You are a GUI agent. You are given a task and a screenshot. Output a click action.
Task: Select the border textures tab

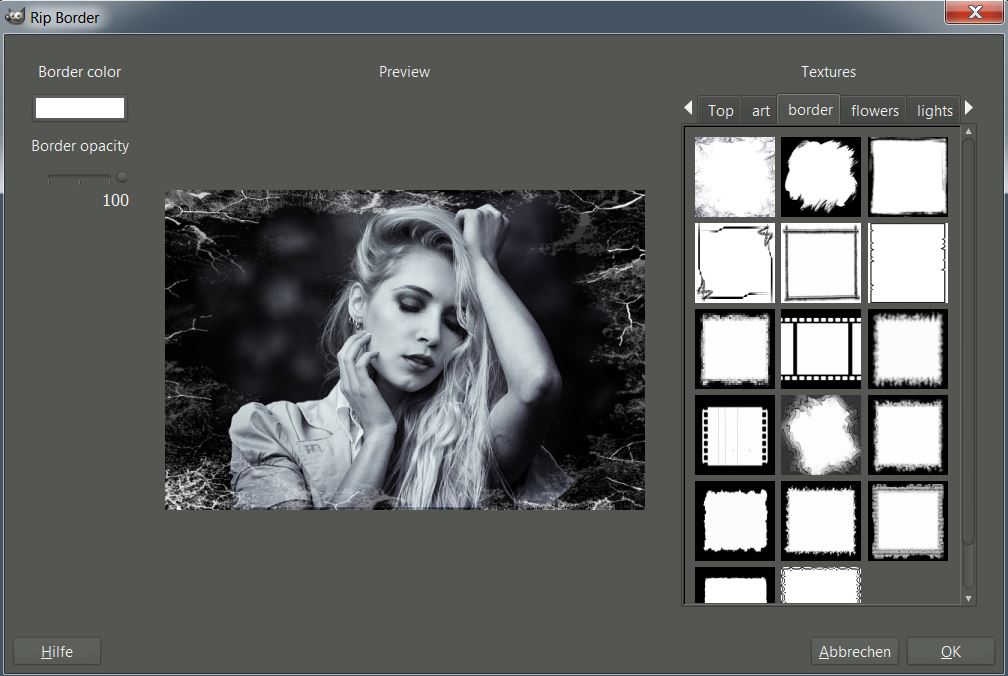[x=810, y=109]
